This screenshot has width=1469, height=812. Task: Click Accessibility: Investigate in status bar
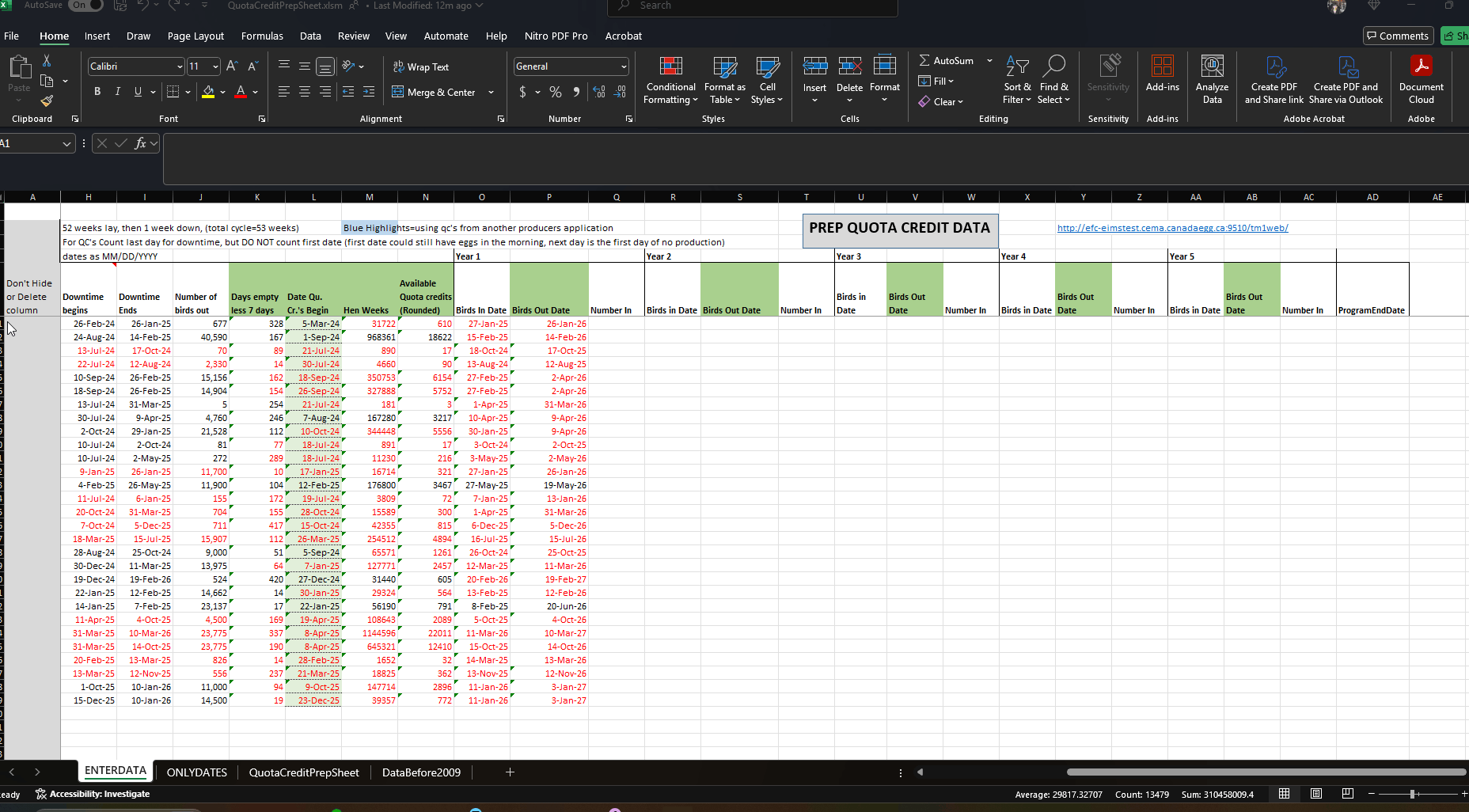pyautogui.click(x=92, y=794)
